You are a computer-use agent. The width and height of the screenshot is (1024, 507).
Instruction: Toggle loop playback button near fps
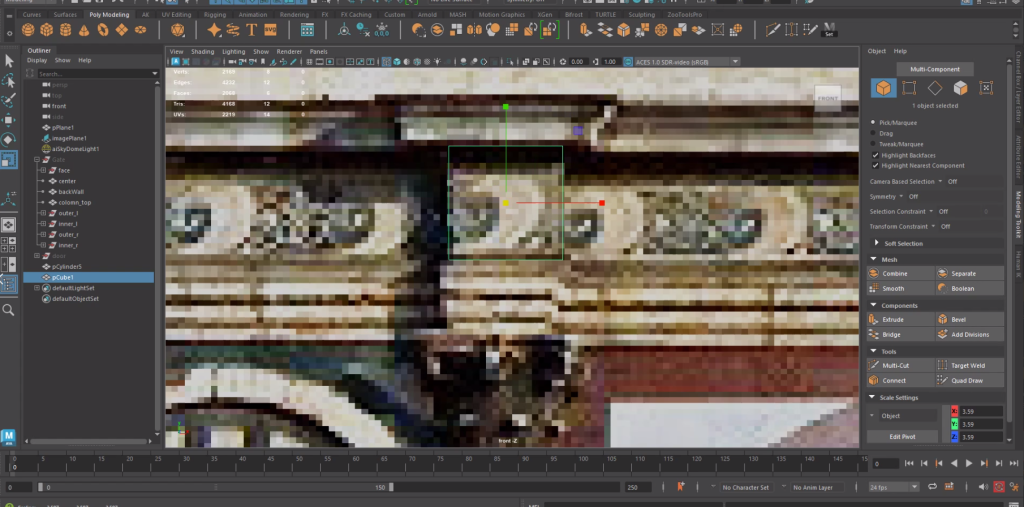(932, 487)
